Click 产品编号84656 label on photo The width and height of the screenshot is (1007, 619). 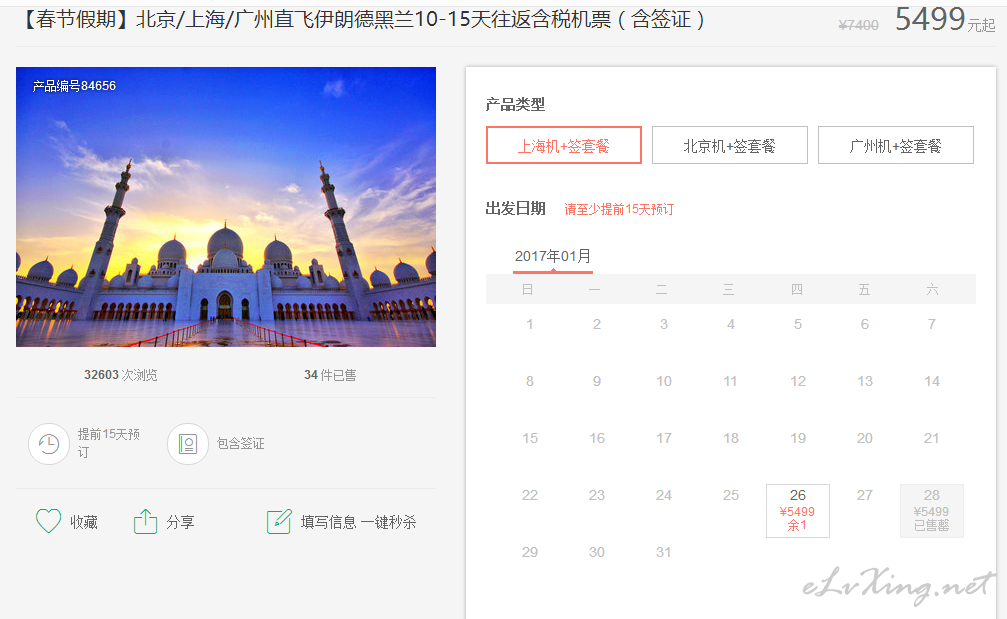(x=74, y=86)
